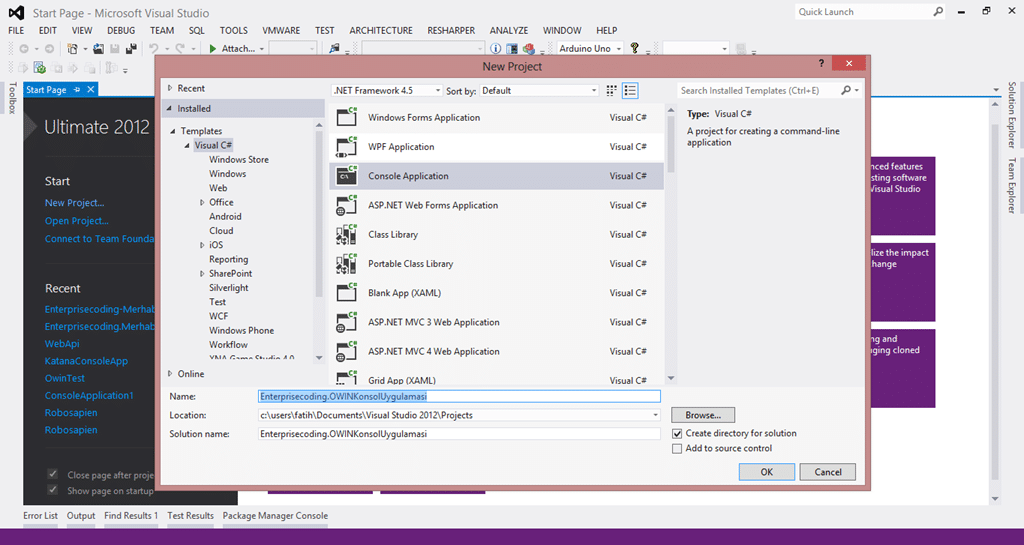The height and width of the screenshot is (545, 1024).
Task: Open the Toolbox side tab
Action: [12, 98]
